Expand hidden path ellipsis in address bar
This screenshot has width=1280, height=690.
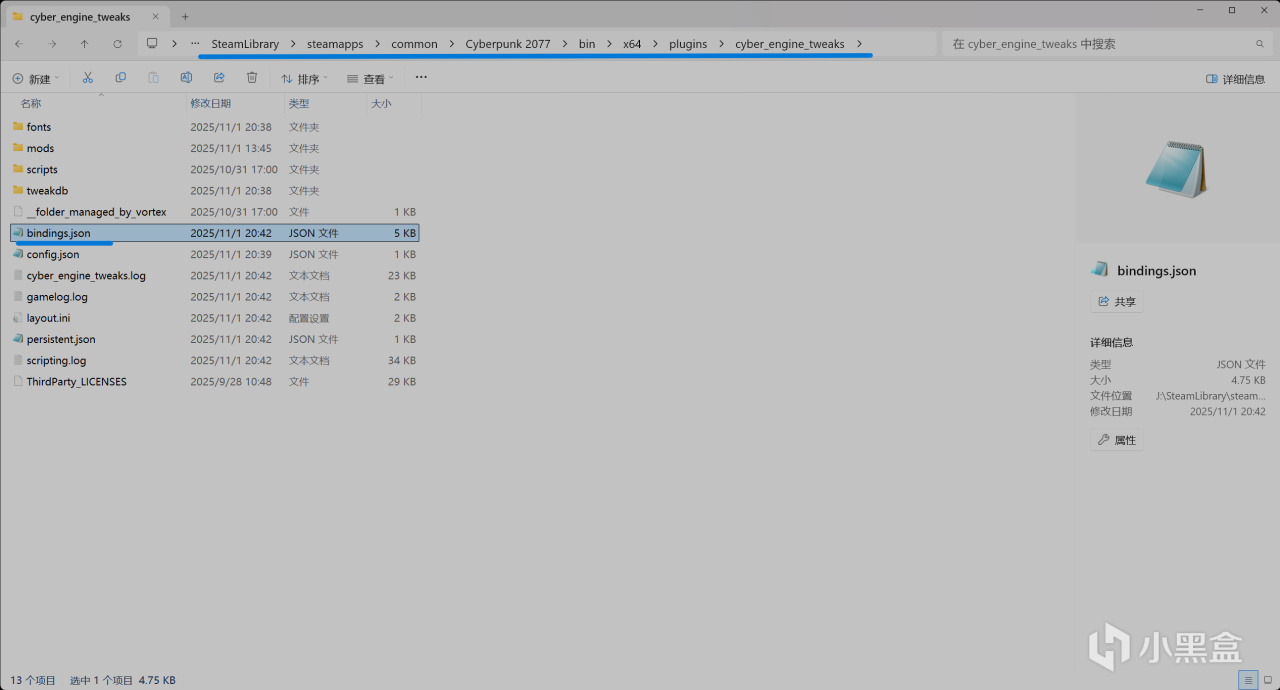tap(195, 44)
